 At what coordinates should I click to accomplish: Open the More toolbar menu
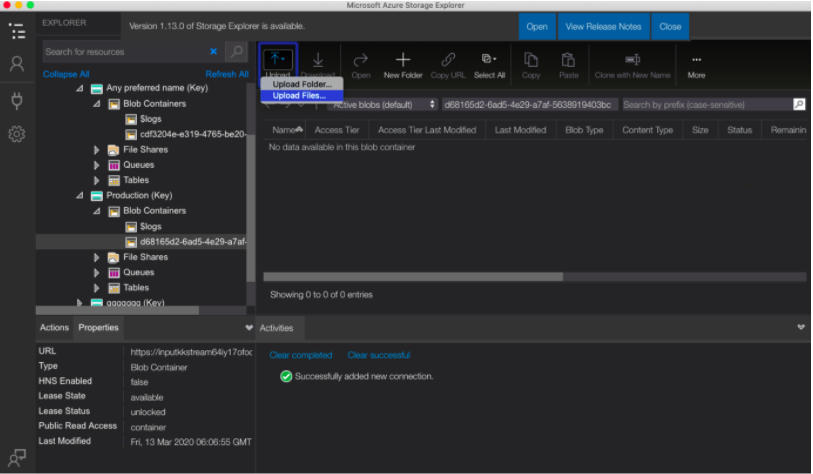click(x=696, y=65)
